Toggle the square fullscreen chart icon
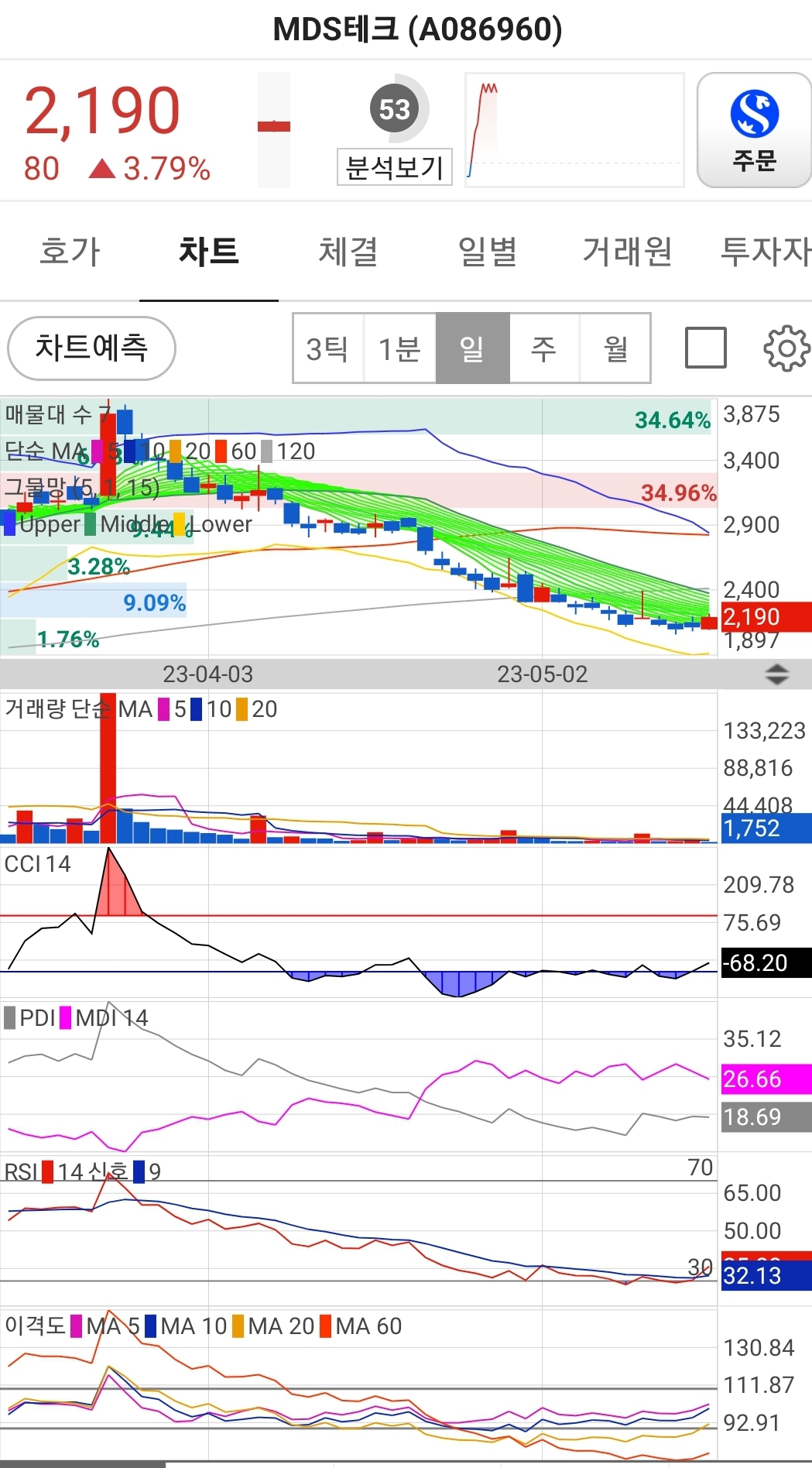 pyautogui.click(x=706, y=348)
